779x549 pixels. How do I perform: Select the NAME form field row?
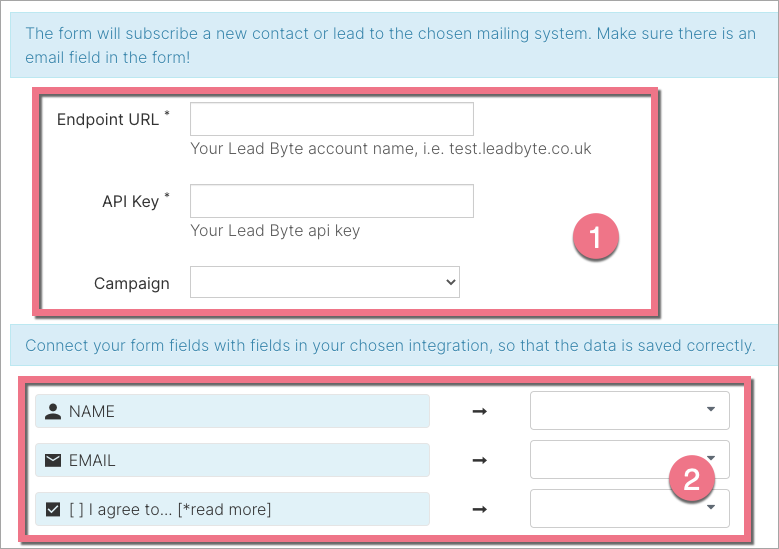pos(232,411)
